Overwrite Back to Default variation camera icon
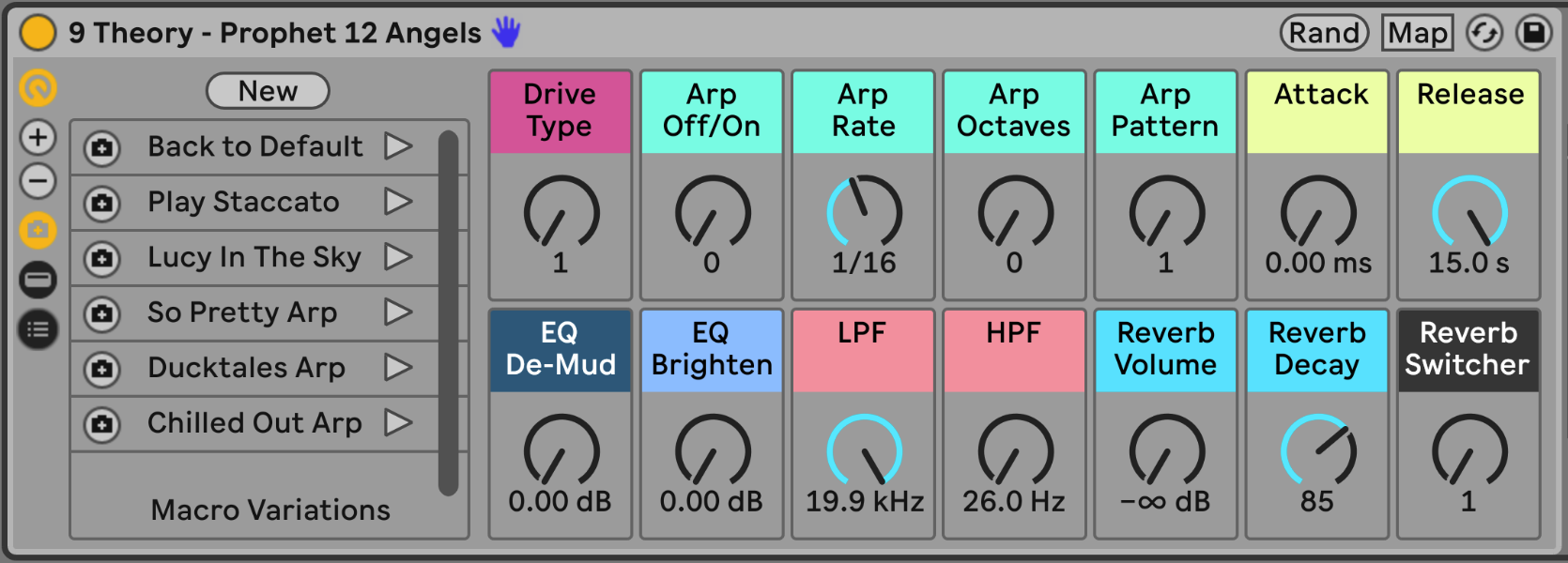1568x563 pixels. [x=102, y=147]
